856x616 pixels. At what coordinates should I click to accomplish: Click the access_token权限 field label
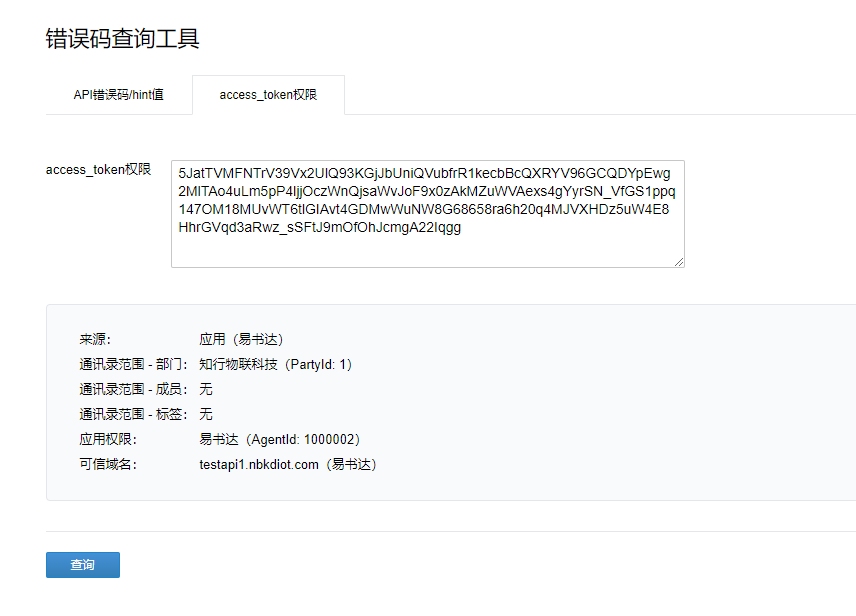[99, 169]
